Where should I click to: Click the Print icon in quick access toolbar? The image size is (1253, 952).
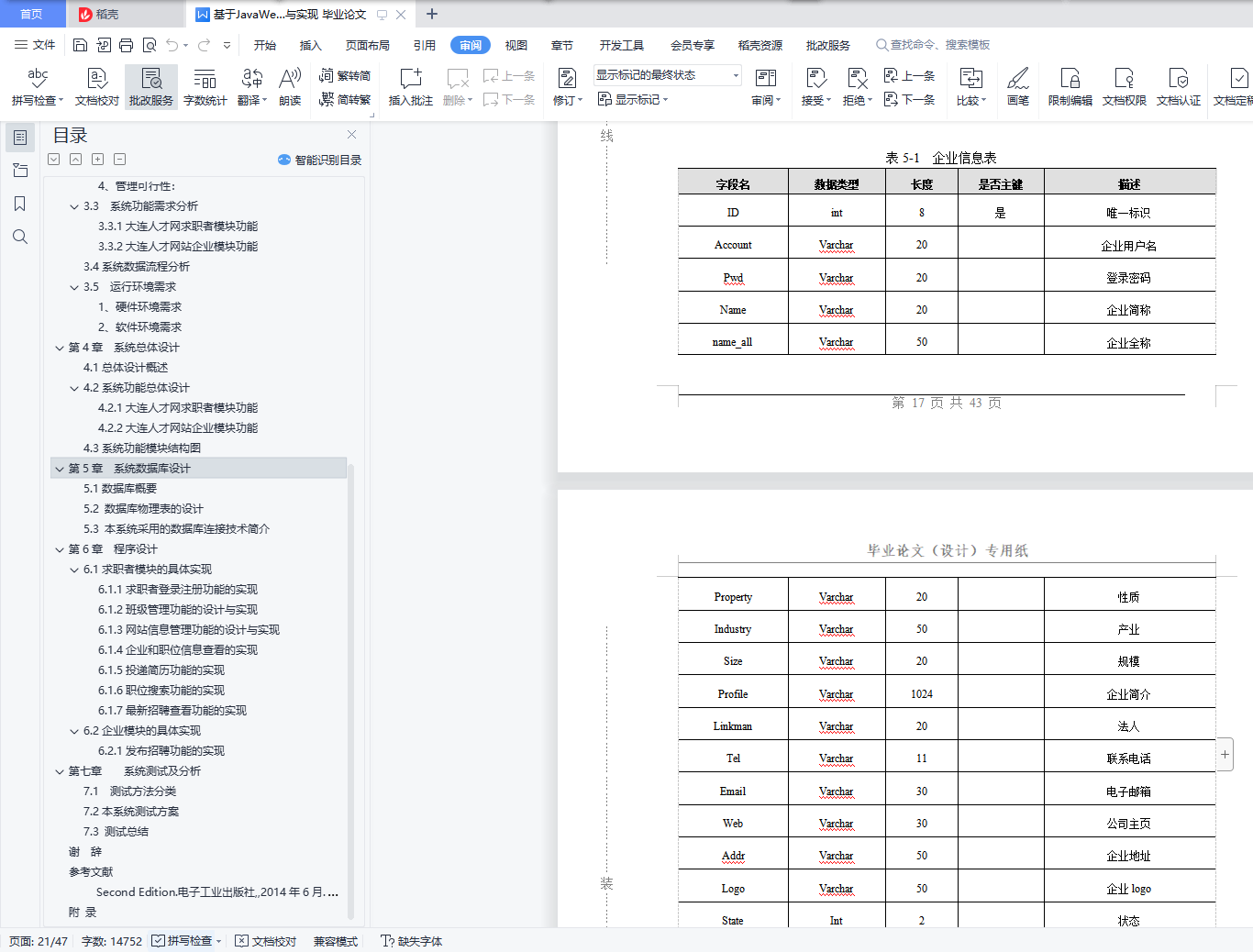pyautogui.click(x=126, y=45)
